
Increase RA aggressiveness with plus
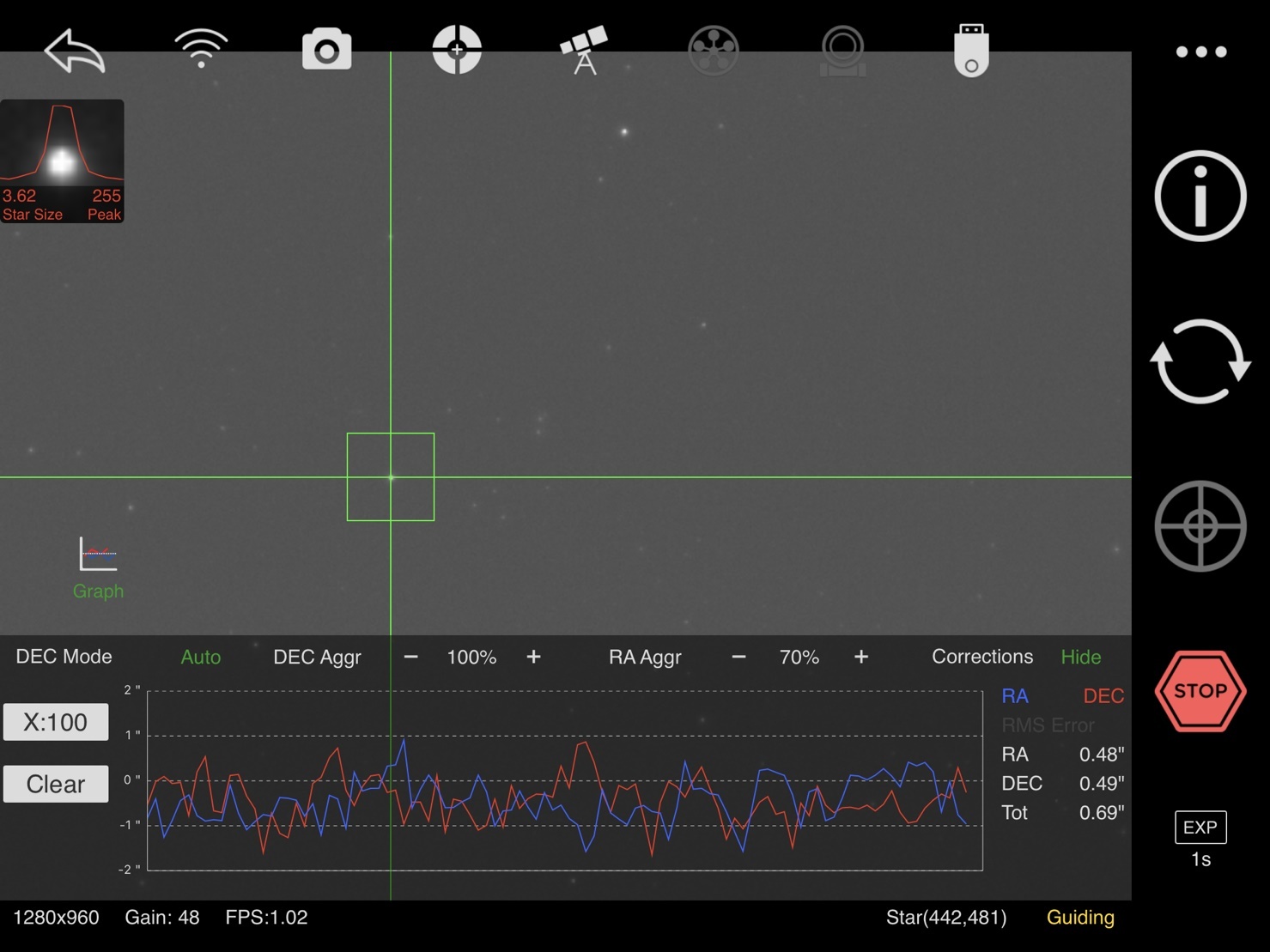coord(860,658)
